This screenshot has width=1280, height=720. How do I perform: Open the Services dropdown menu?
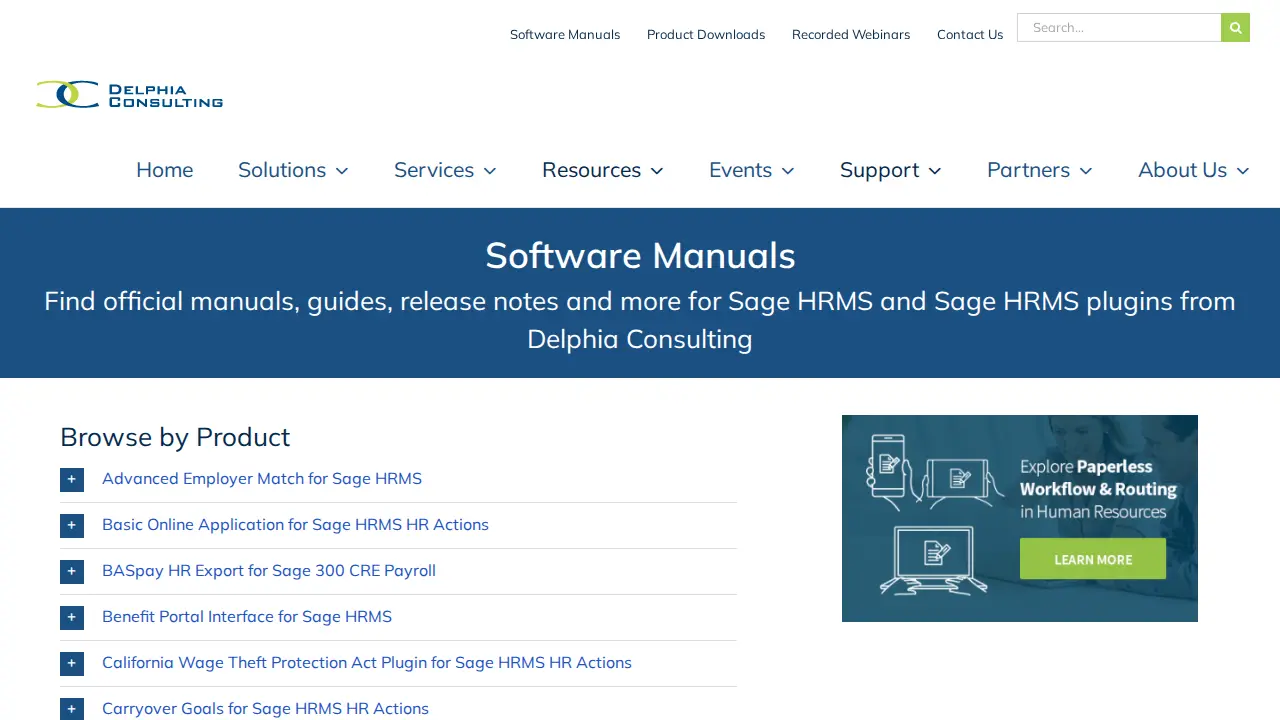(x=445, y=170)
